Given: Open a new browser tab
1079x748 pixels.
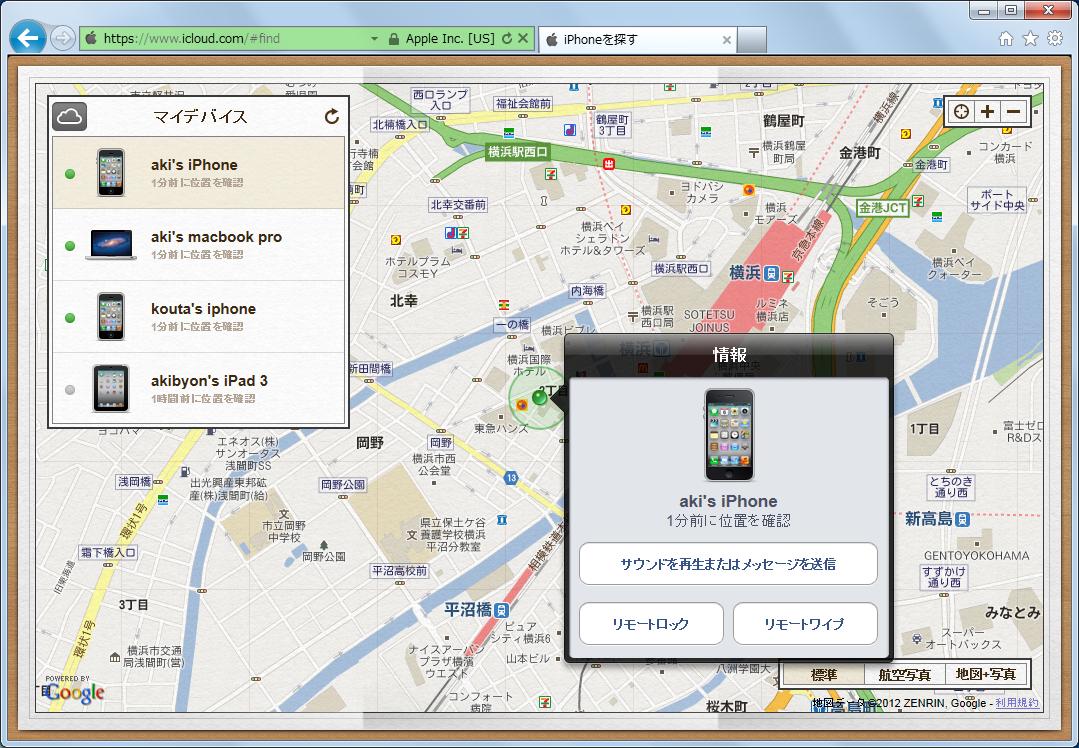Looking at the screenshot, I should pos(751,40).
